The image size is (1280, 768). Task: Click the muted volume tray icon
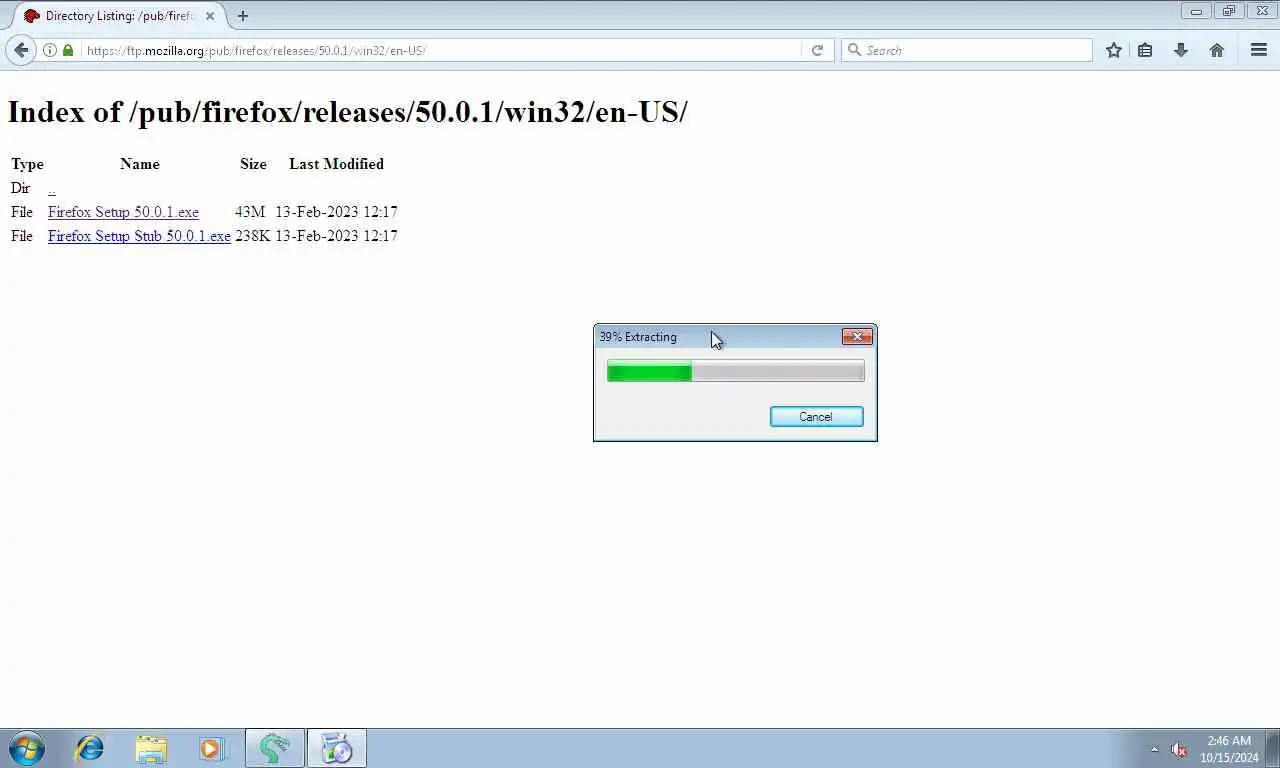[x=1179, y=749]
